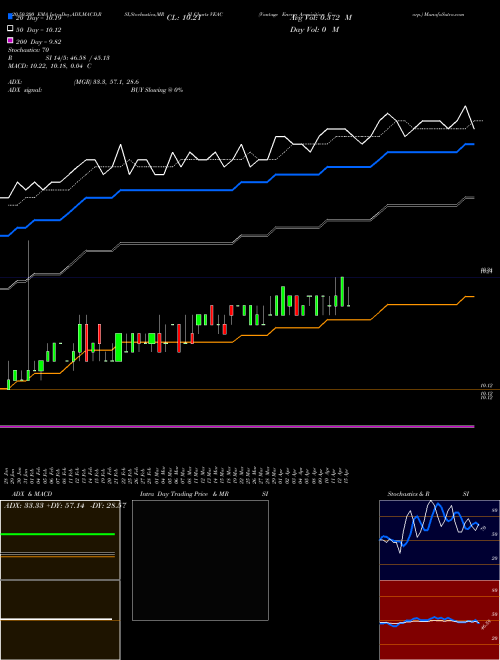Click the magenta 200 day line across chart
Screen dimensions: 500x660
(x=237, y=426)
